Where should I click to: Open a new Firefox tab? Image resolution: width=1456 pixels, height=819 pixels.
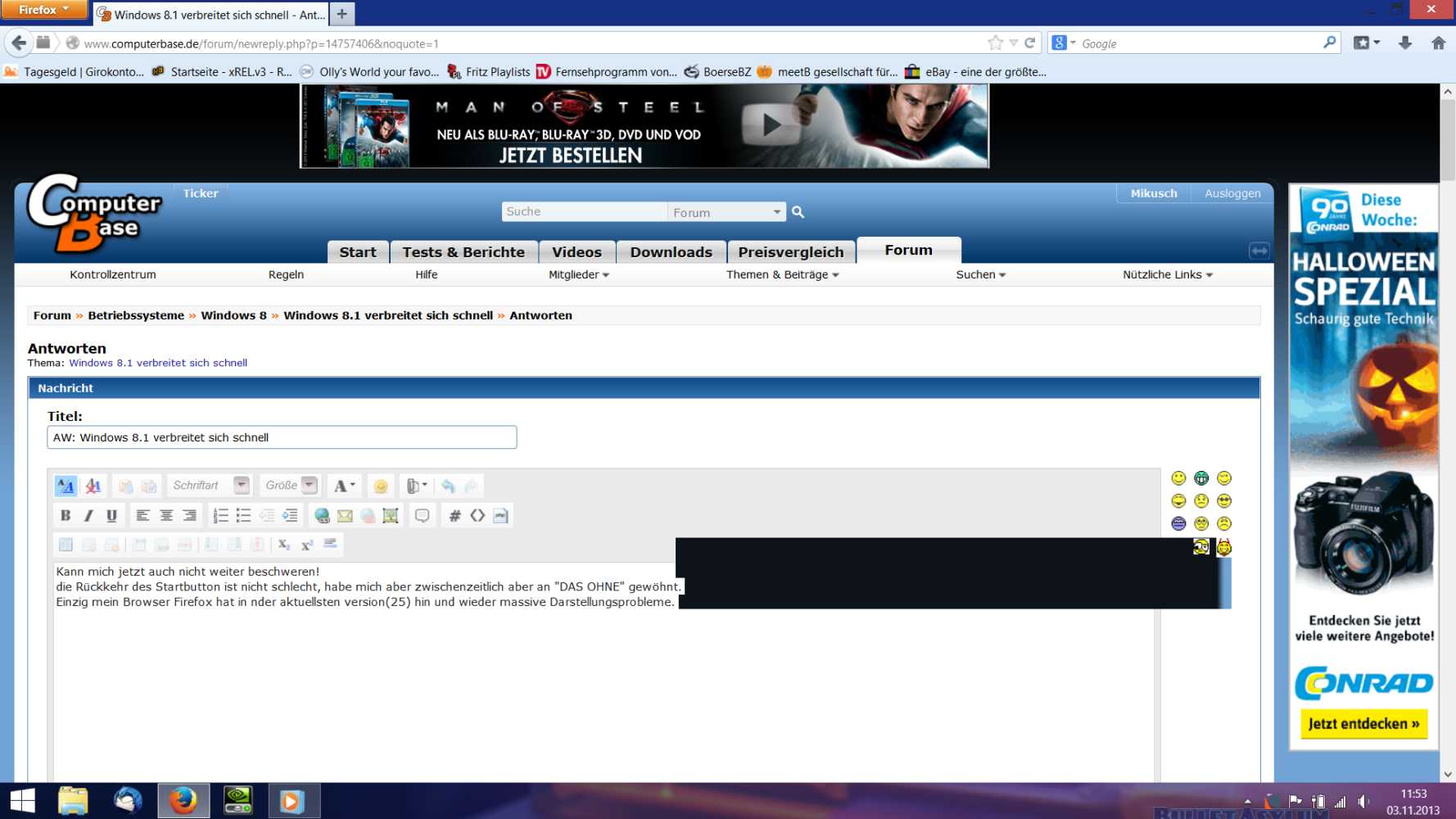(342, 14)
